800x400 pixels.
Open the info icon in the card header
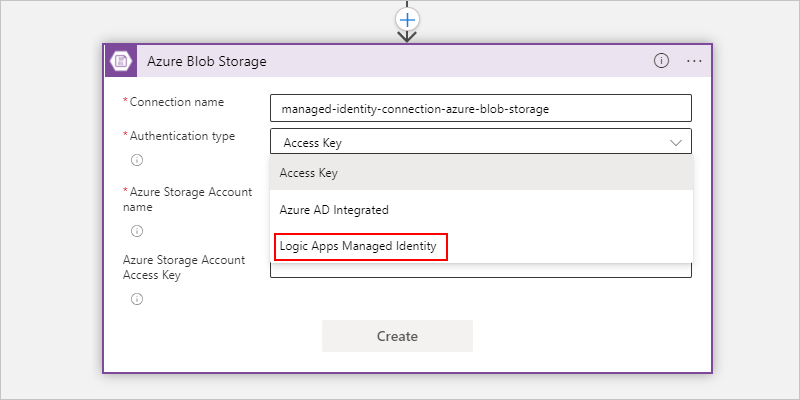661,61
